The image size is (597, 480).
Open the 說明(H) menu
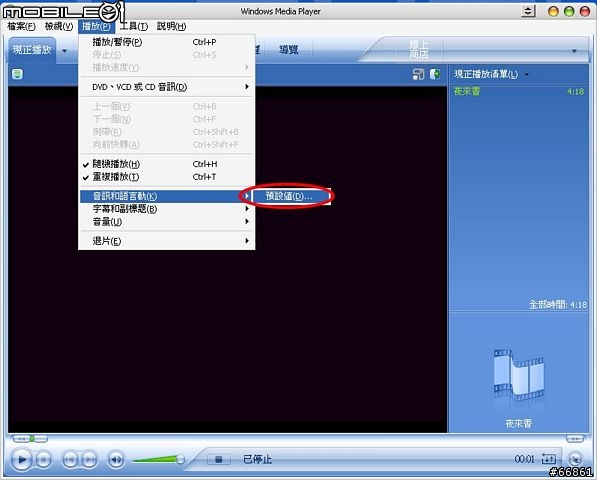pyautogui.click(x=171, y=26)
